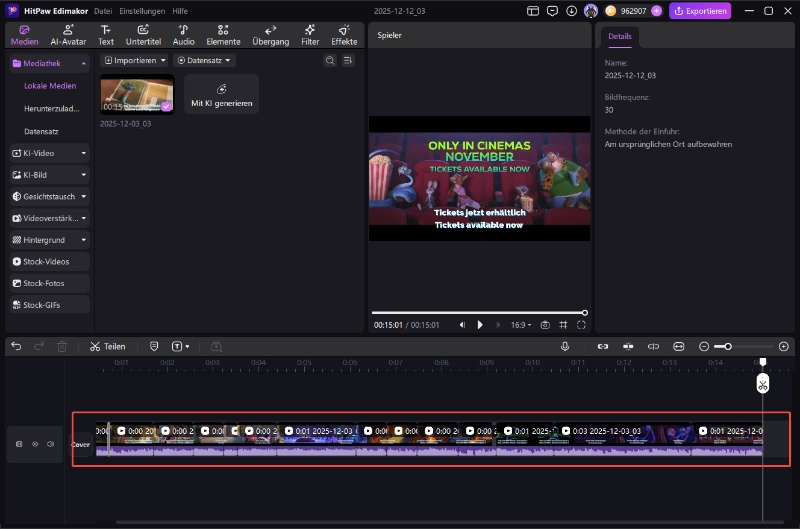This screenshot has height=529, width=800.
Task: Zoom out the timeline with minus icon
Action: click(x=704, y=346)
